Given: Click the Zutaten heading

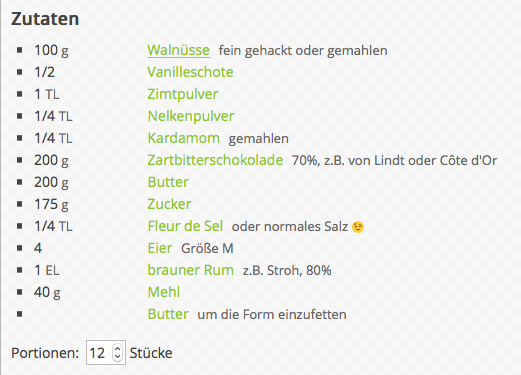Looking at the screenshot, I should (45, 19).
